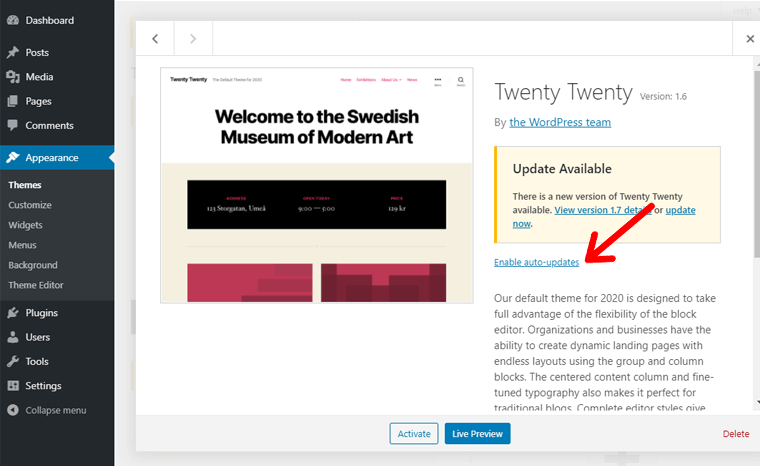Viewport: 760px width, 467px height.
Task: Open Theme Editor from Appearance submenu
Action: coord(36,285)
